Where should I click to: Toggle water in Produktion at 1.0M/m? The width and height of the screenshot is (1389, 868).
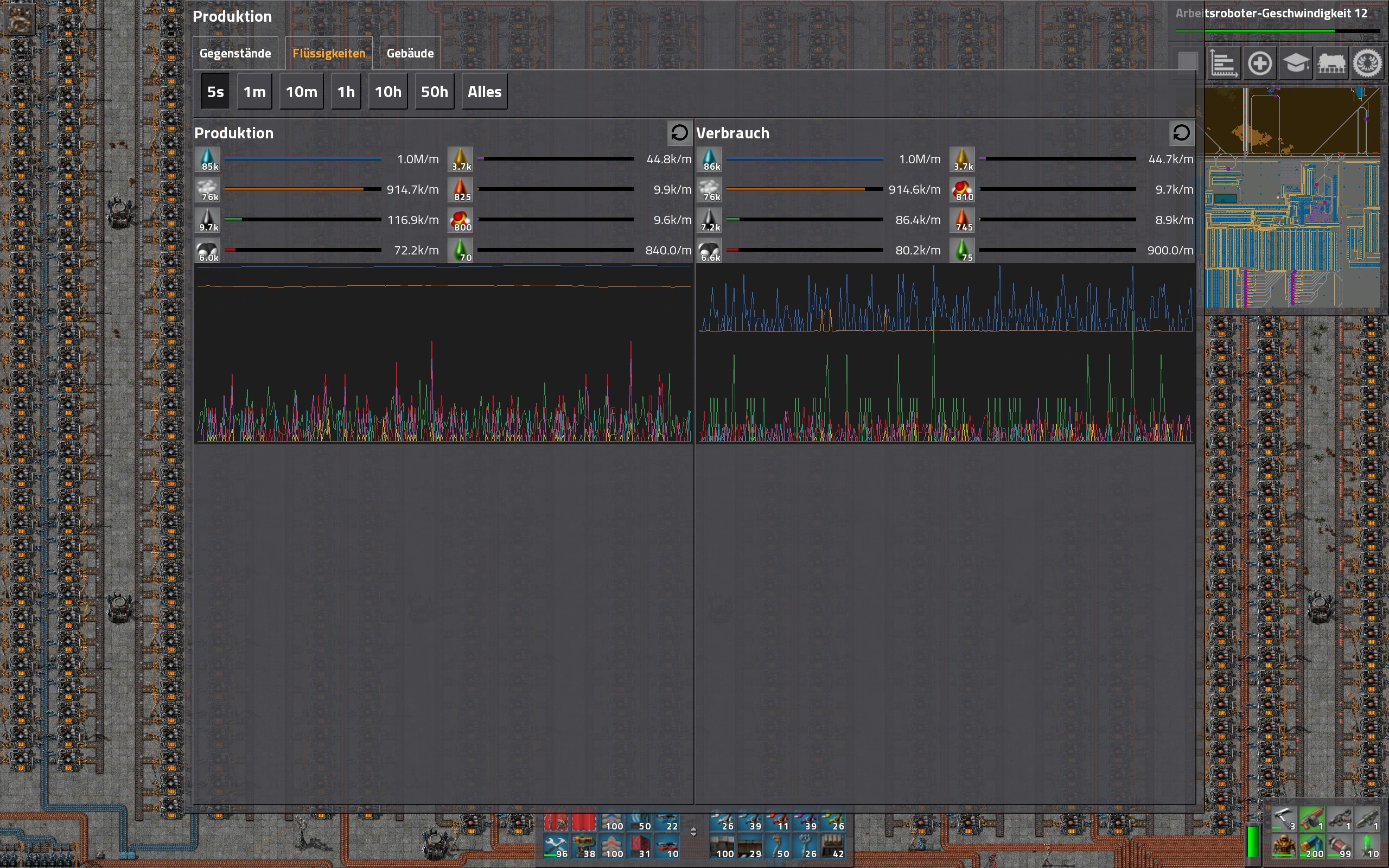pyautogui.click(x=208, y=159)
